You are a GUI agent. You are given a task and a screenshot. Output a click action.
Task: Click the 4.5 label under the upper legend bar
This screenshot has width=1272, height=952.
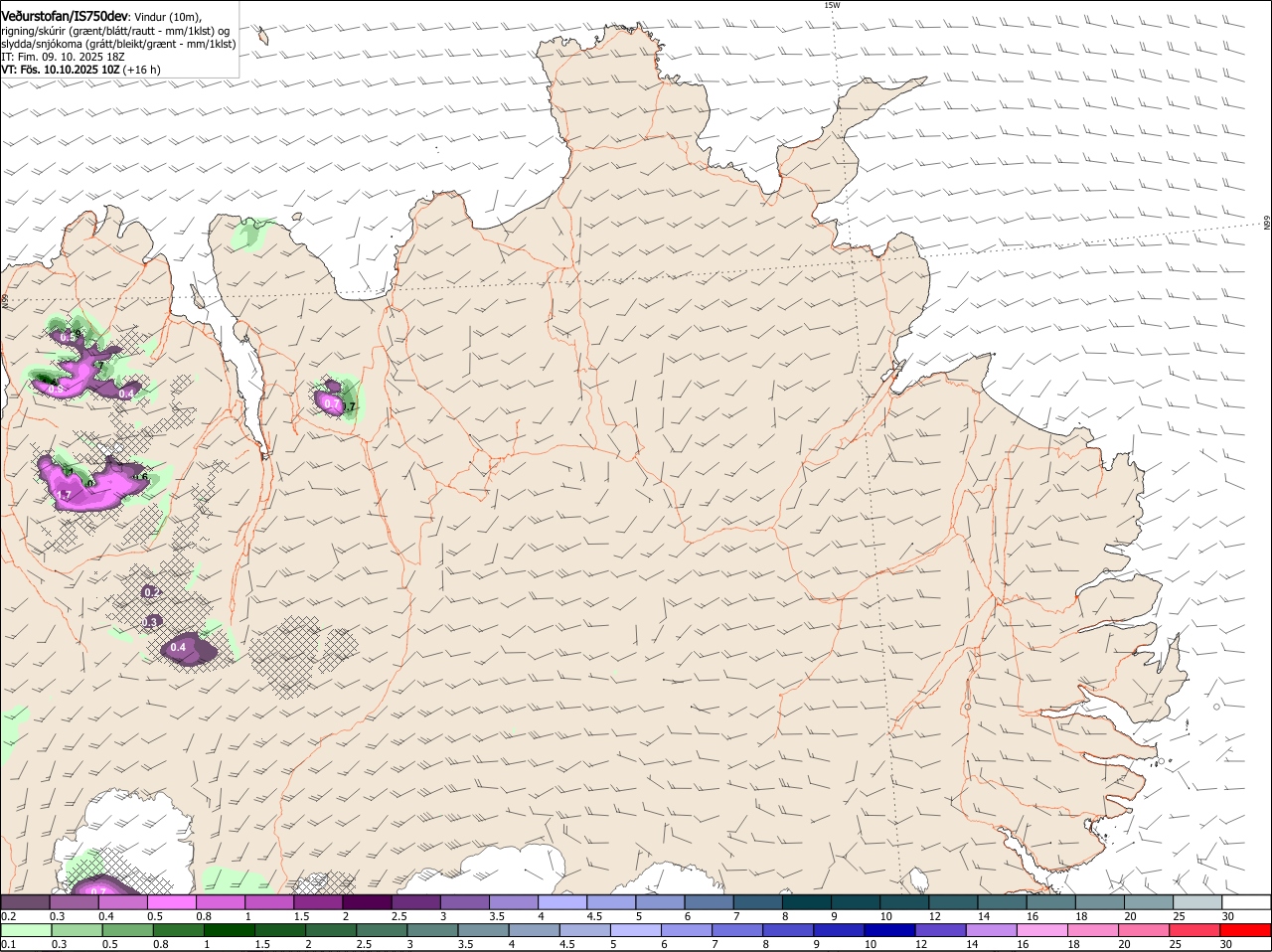594,916
